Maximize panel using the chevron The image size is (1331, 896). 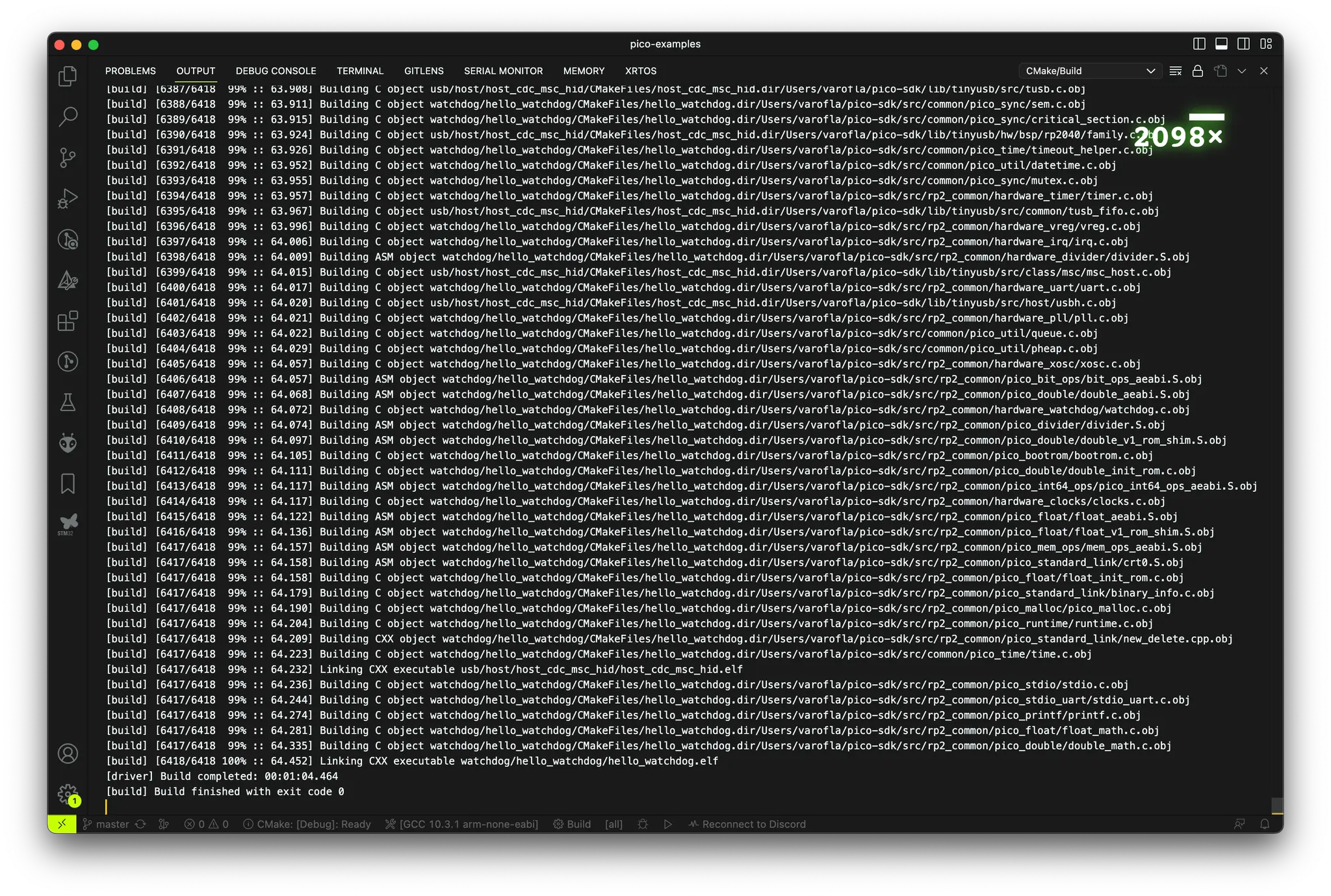[x=1241, y=71]
